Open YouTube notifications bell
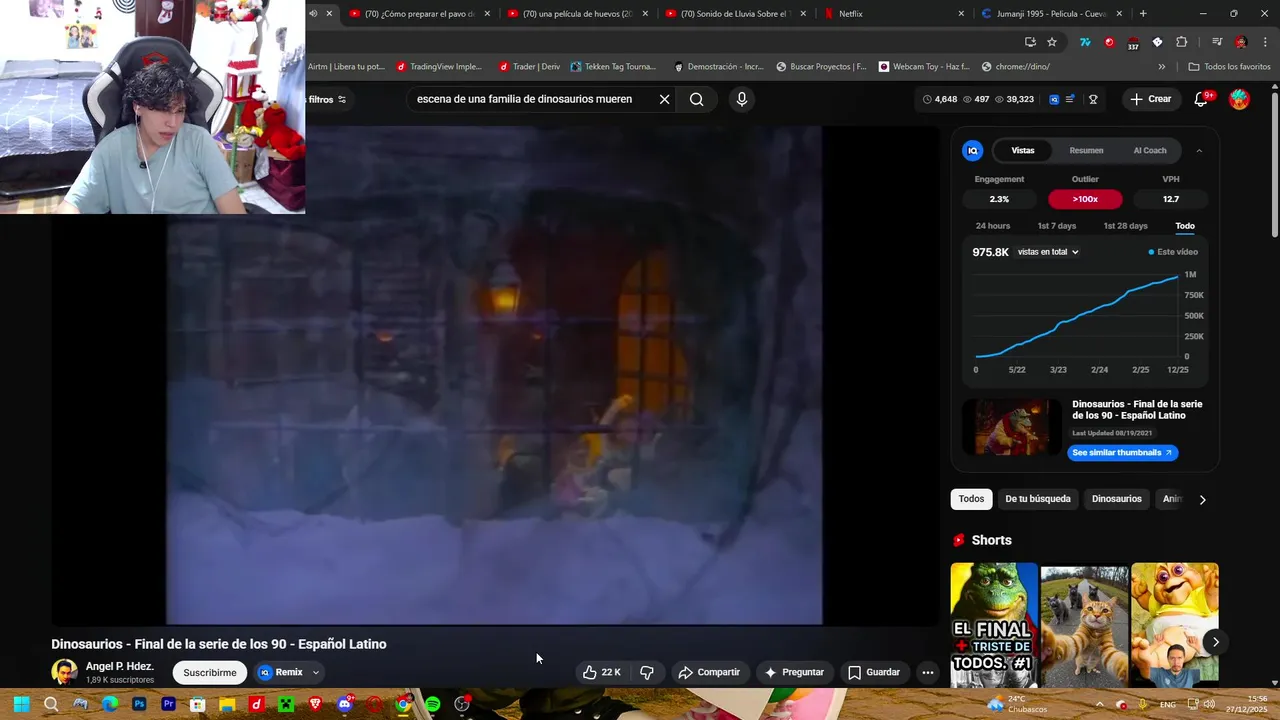 1202,99
